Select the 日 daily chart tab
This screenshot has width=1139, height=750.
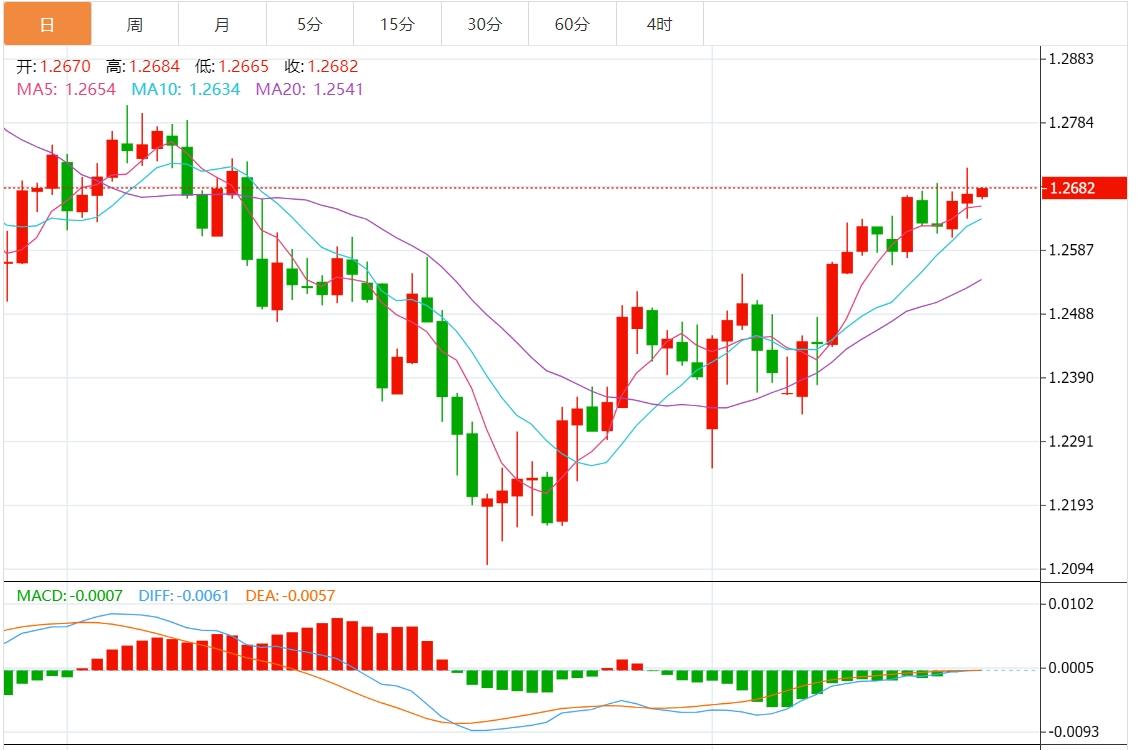pos(47,24)
